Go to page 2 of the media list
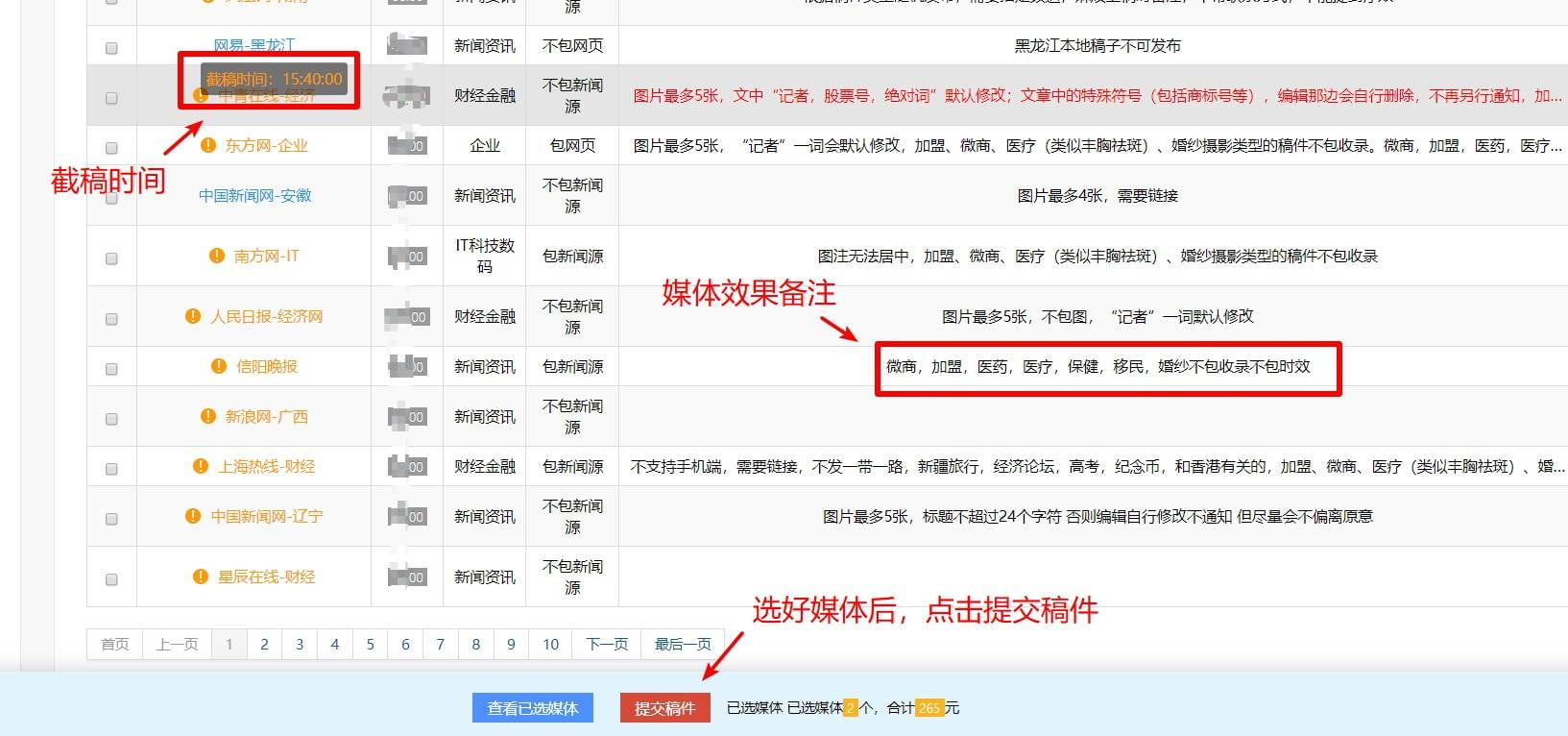 point(264,644)
